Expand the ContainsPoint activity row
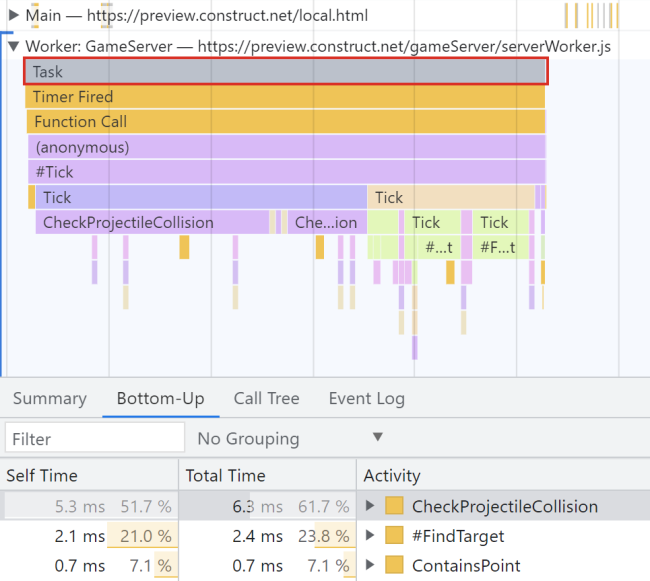The height and width of the screenshot is (581, 650). pos(370,565)
